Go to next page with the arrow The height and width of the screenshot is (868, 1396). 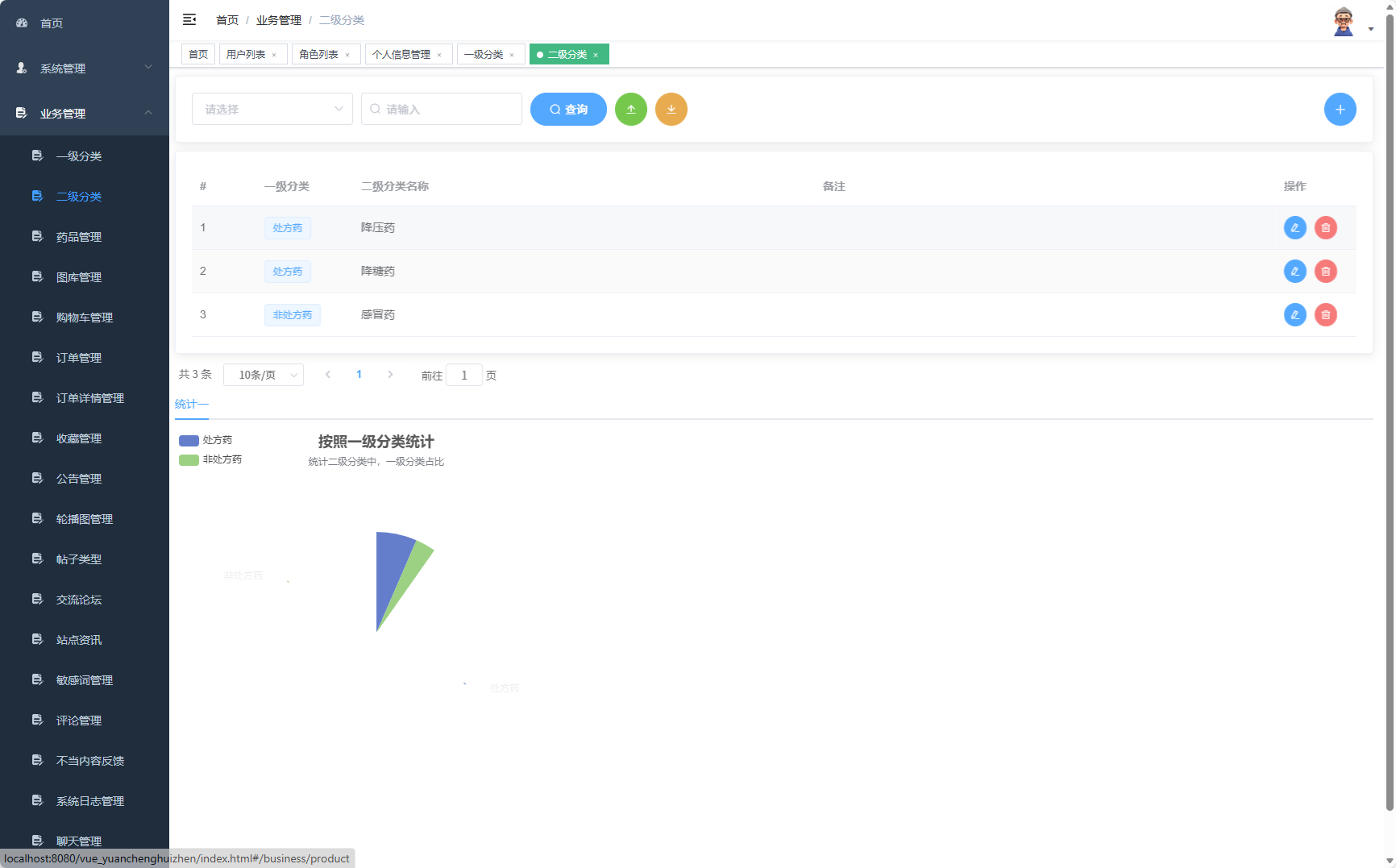tap(390, 374)
